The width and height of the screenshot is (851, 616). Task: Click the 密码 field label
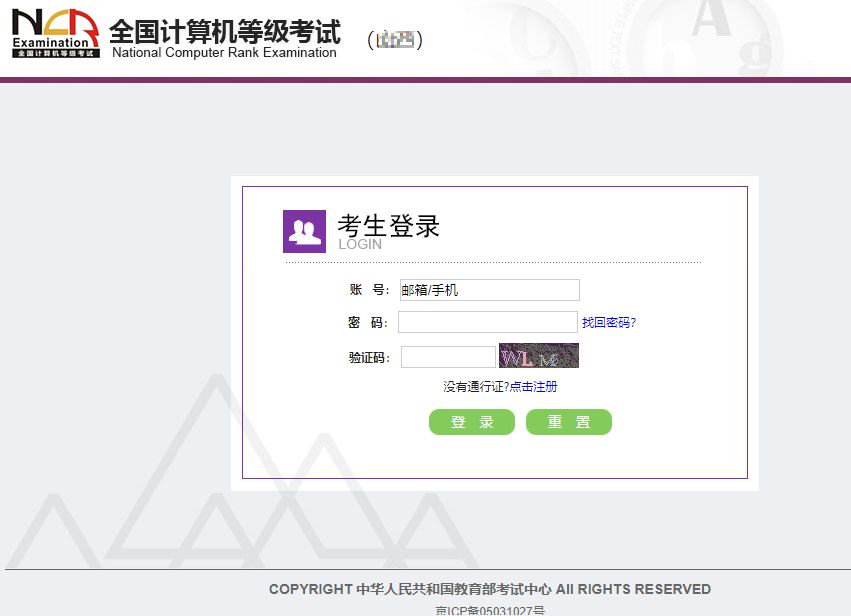coord(367,322)
